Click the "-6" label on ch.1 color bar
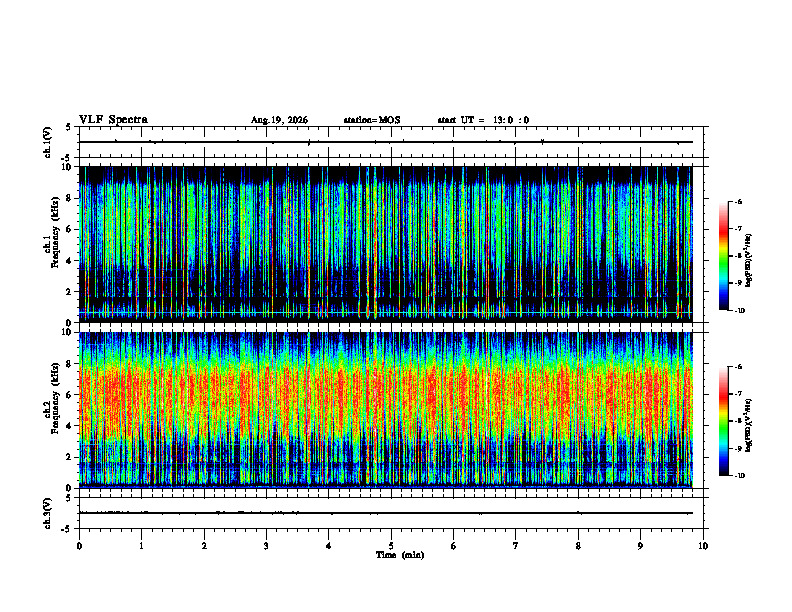Image resolution: width=792 pixels, height=612 pixels. [x=738, y=201]
